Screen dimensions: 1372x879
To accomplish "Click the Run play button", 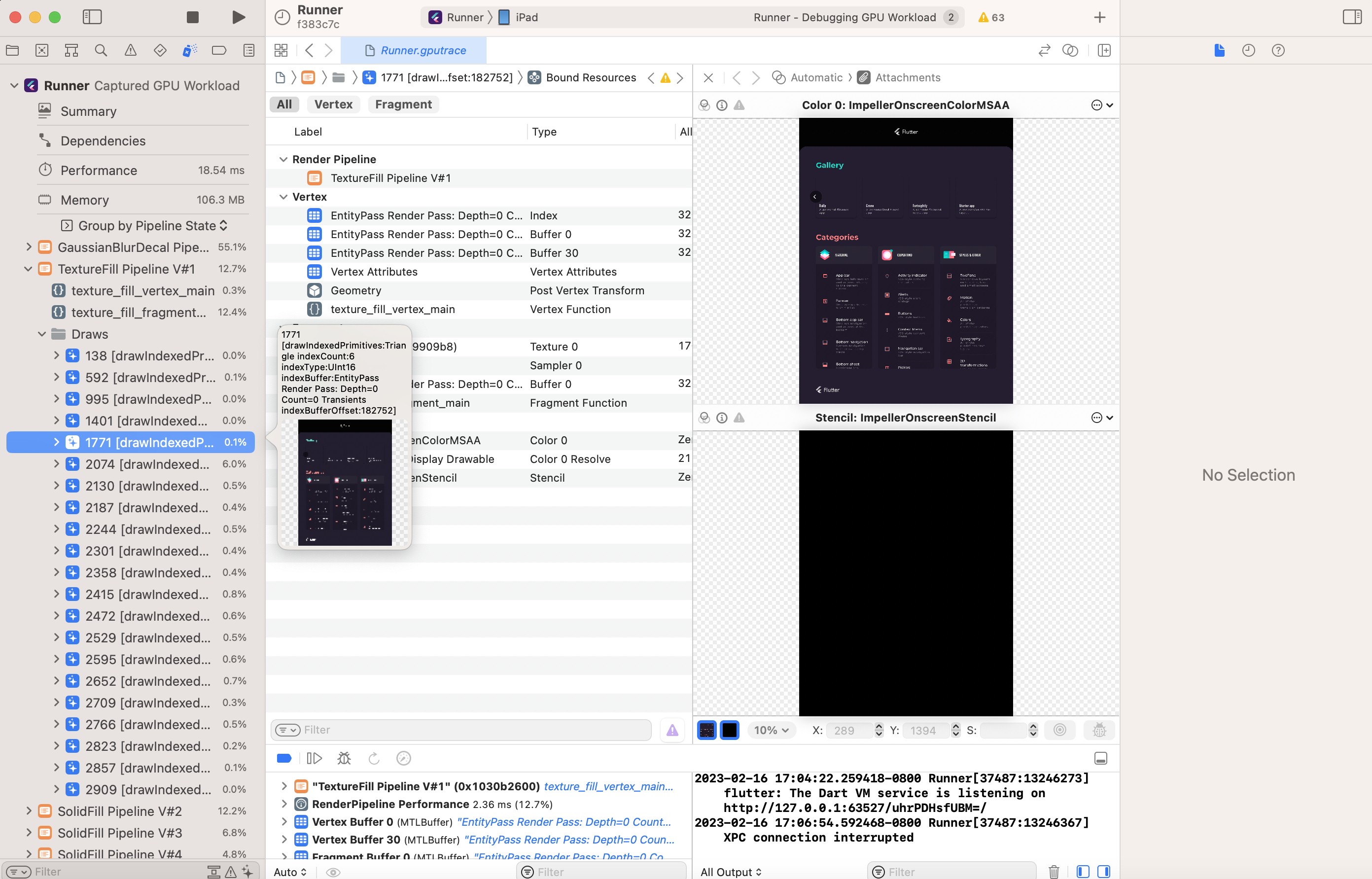I will click(239, 17).
